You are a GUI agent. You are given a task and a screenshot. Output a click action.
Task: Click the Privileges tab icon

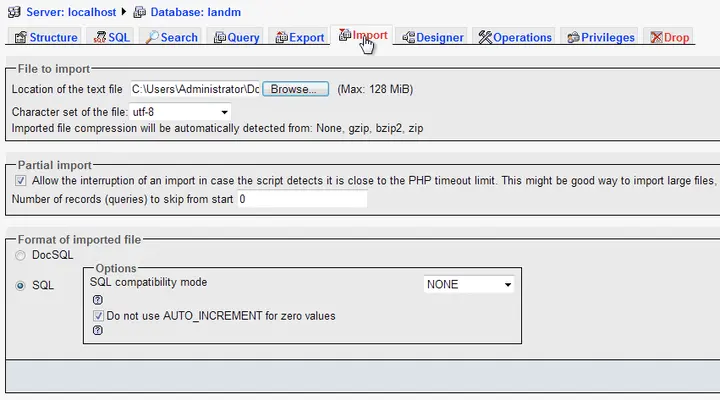[573, 37]
